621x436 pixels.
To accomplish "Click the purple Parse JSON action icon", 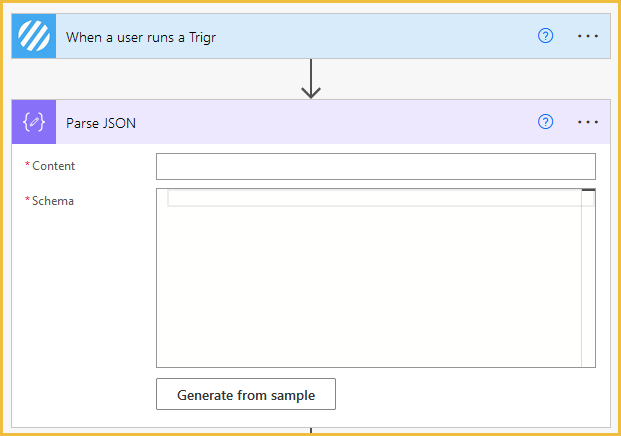I will pyautogui.click(x=34, y=122).
